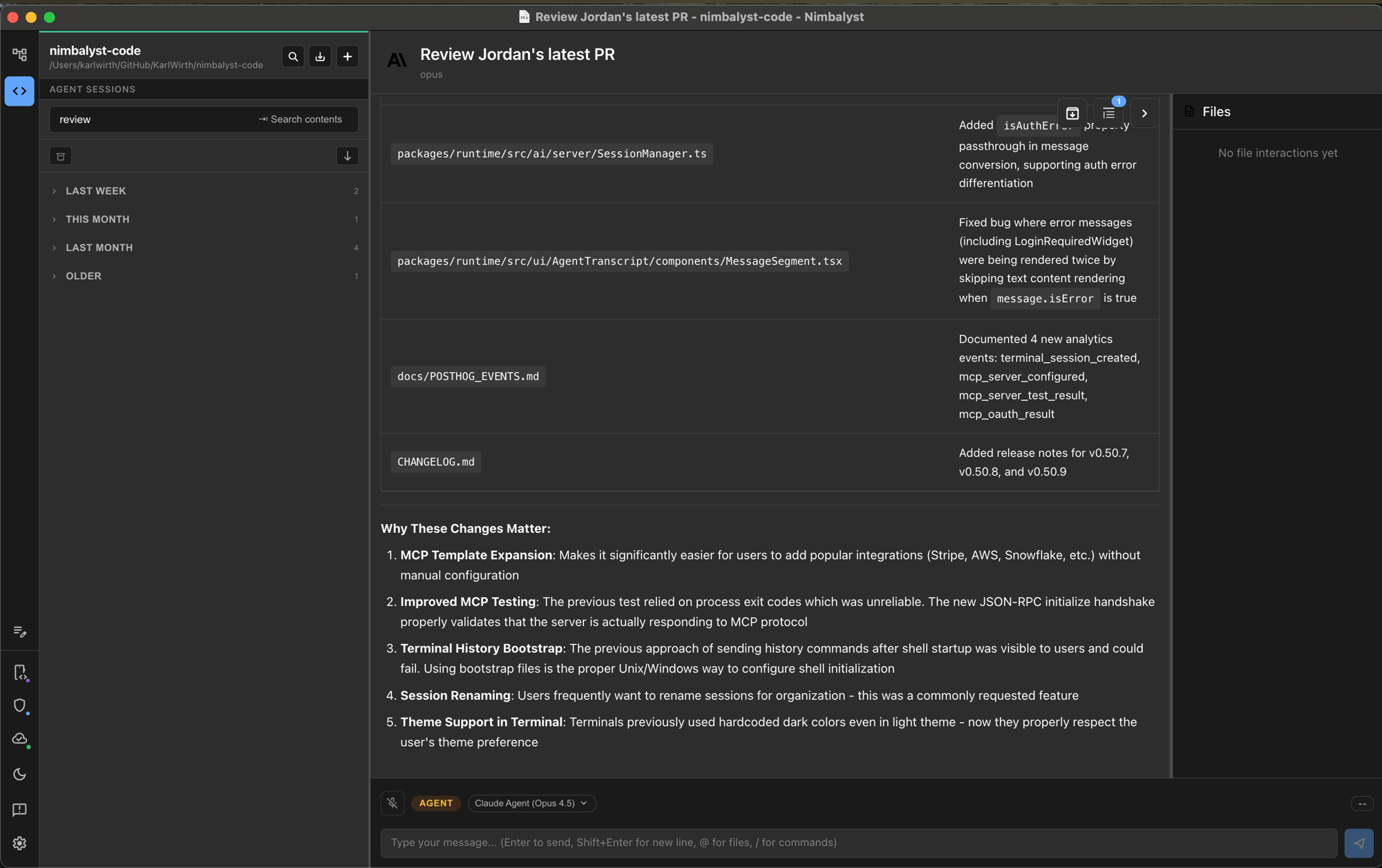Open the session graph view icon

(x=19, y=54)
